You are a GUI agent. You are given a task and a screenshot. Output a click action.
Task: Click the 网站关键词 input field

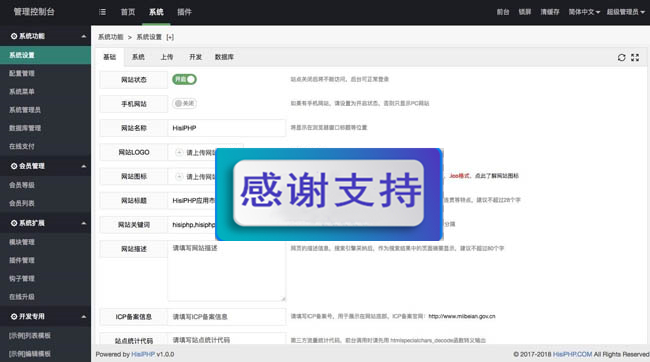[192, 225]
